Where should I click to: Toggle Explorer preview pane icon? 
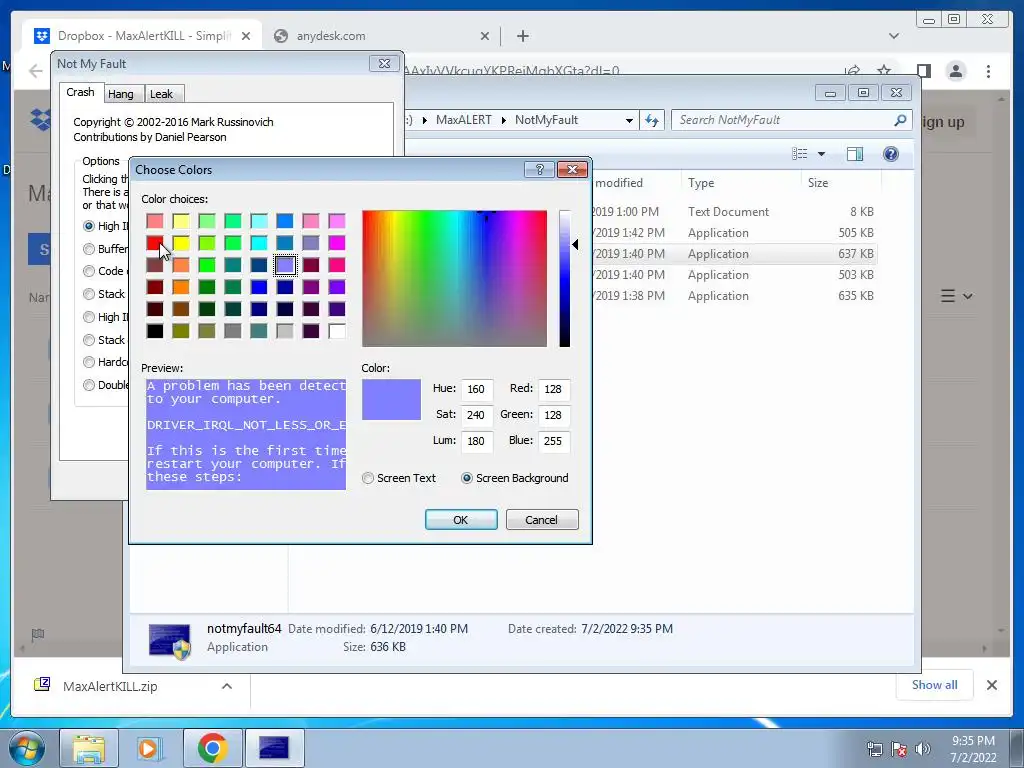tap(854, 153)
